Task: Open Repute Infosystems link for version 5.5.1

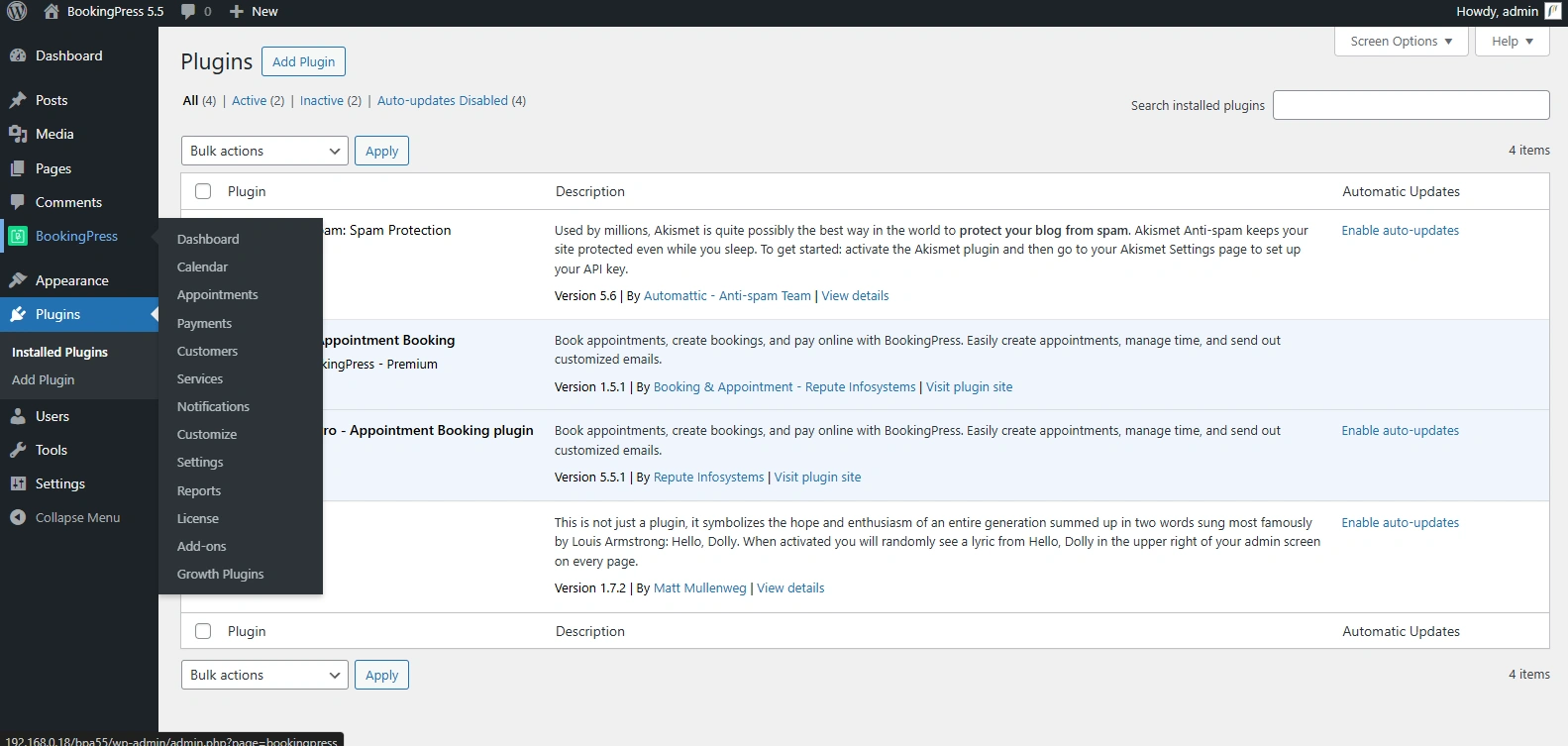Action: (708, 478)
